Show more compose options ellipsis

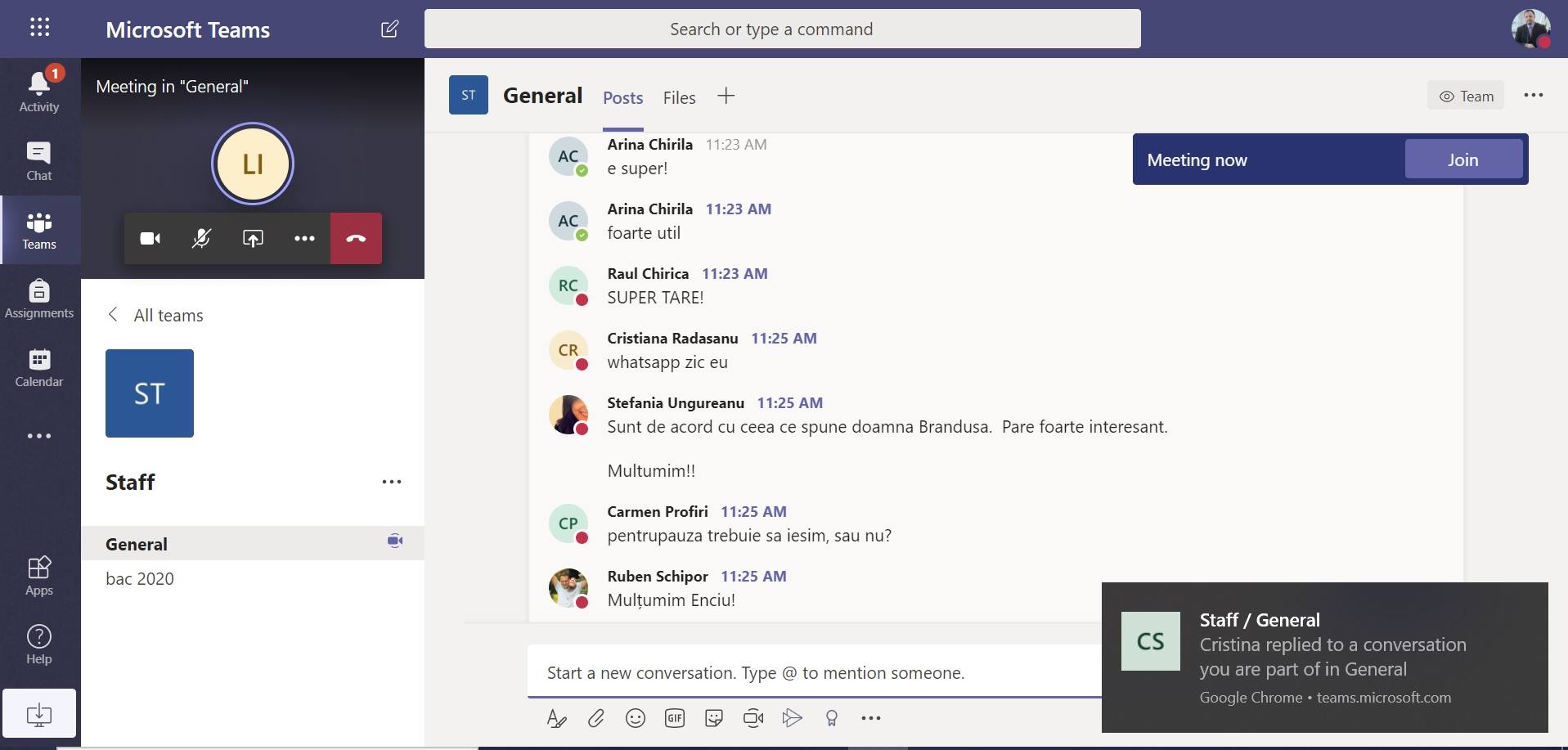pyautogui.click(x=870, y=718)
